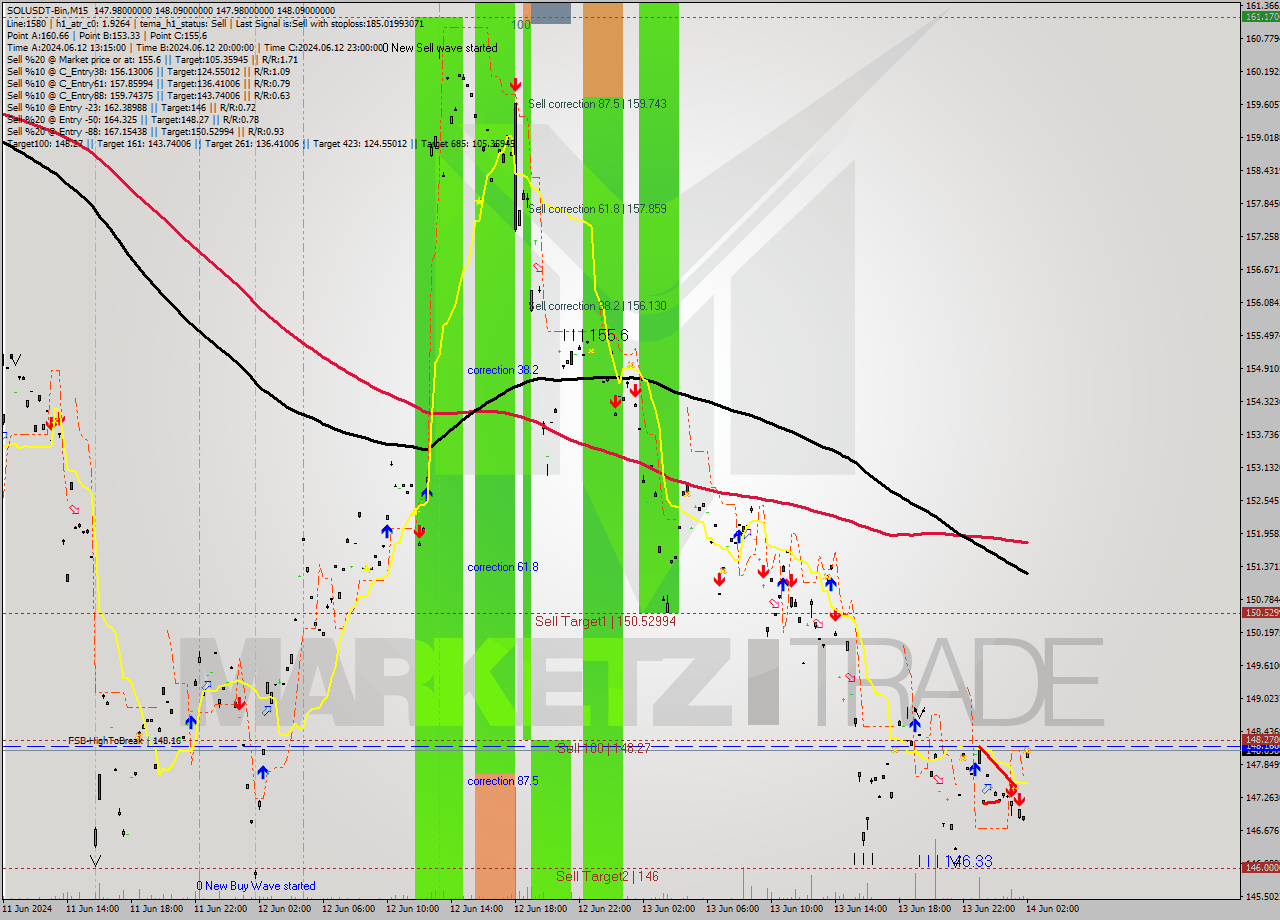Click the hollow blue up arrow near 13 Jun 06:00
This screenshot has height=920, width=1280.
tap(747, 533)
